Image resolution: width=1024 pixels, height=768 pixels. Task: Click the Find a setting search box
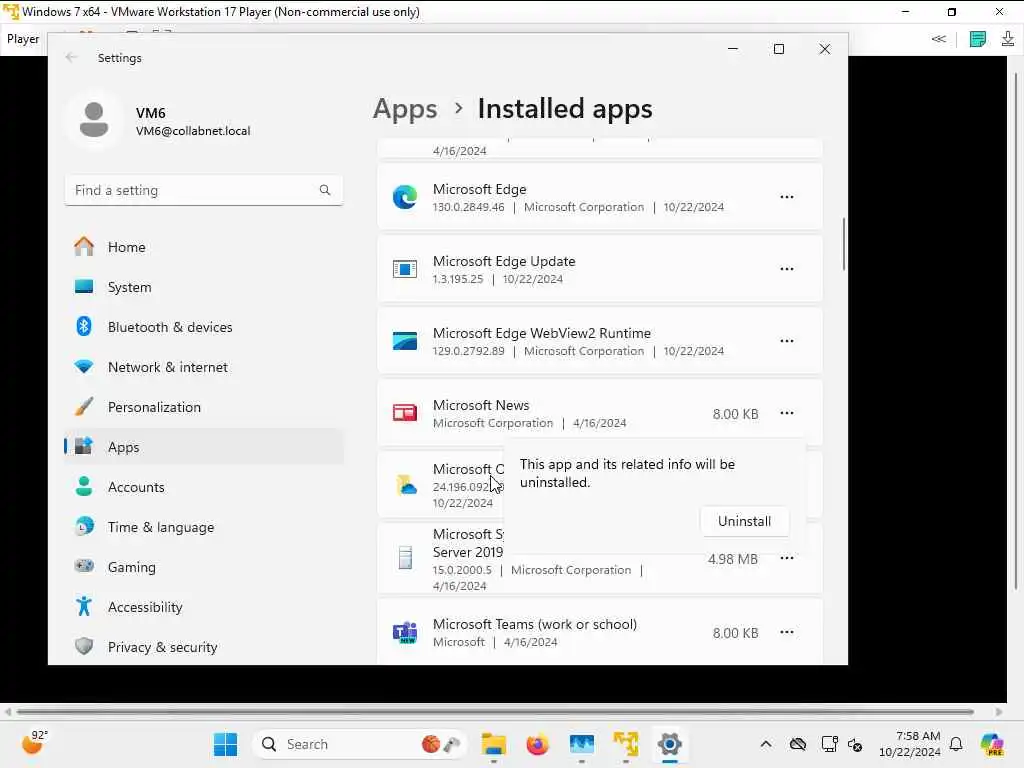204,190
